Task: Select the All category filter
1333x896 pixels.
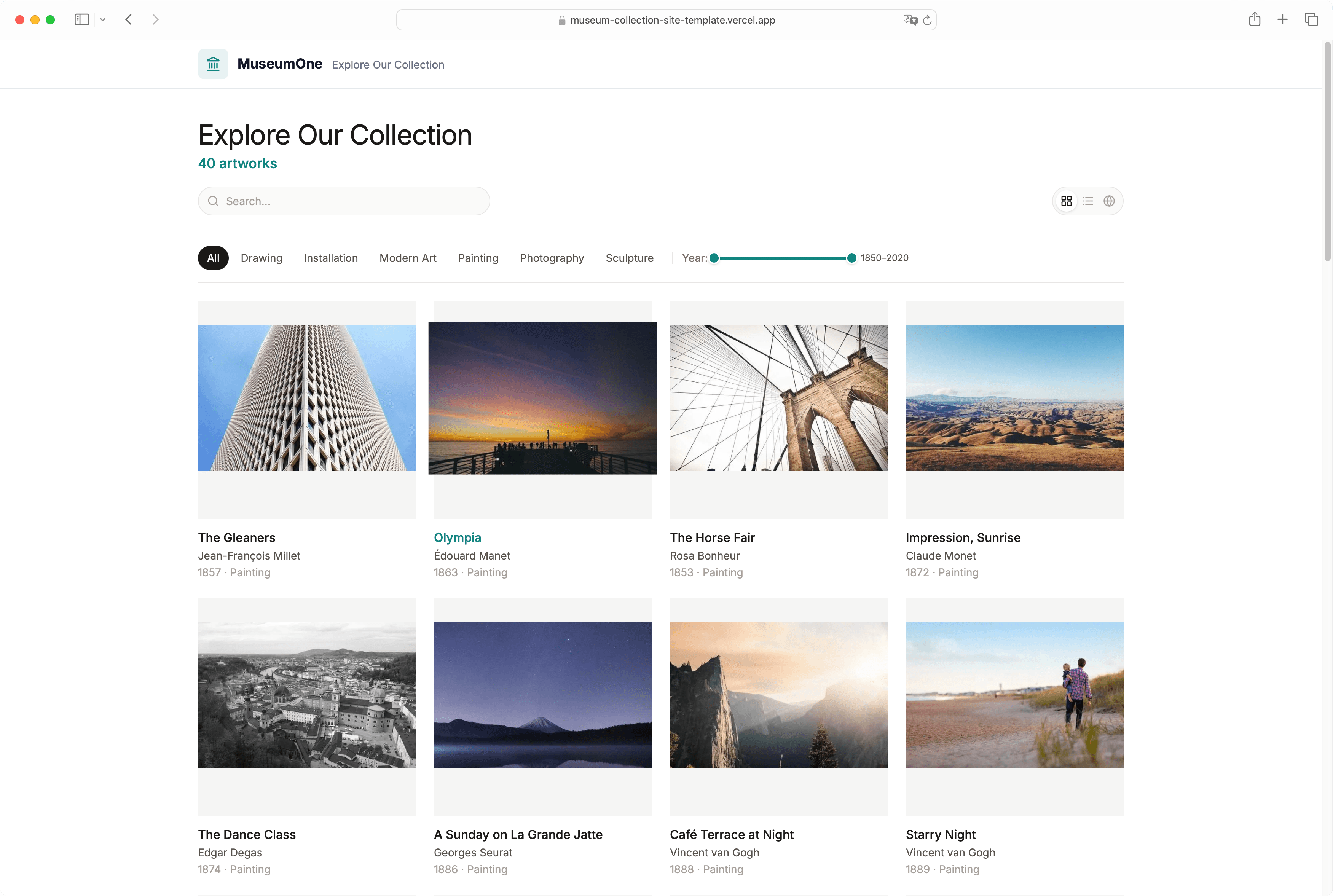Action: tap(212, 258)
